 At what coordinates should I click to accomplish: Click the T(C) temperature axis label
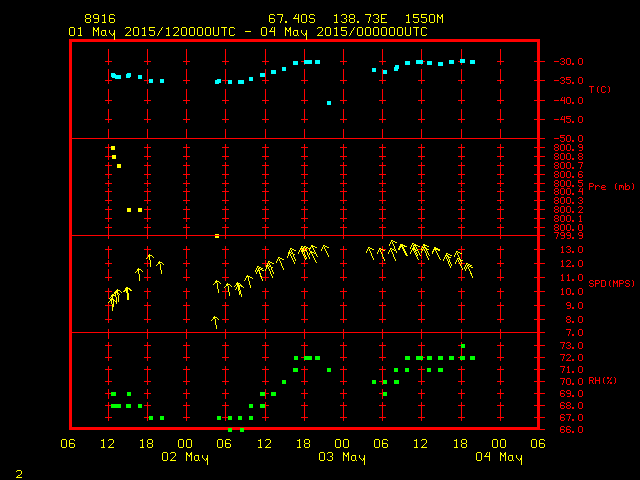click(x=599, y=89)
